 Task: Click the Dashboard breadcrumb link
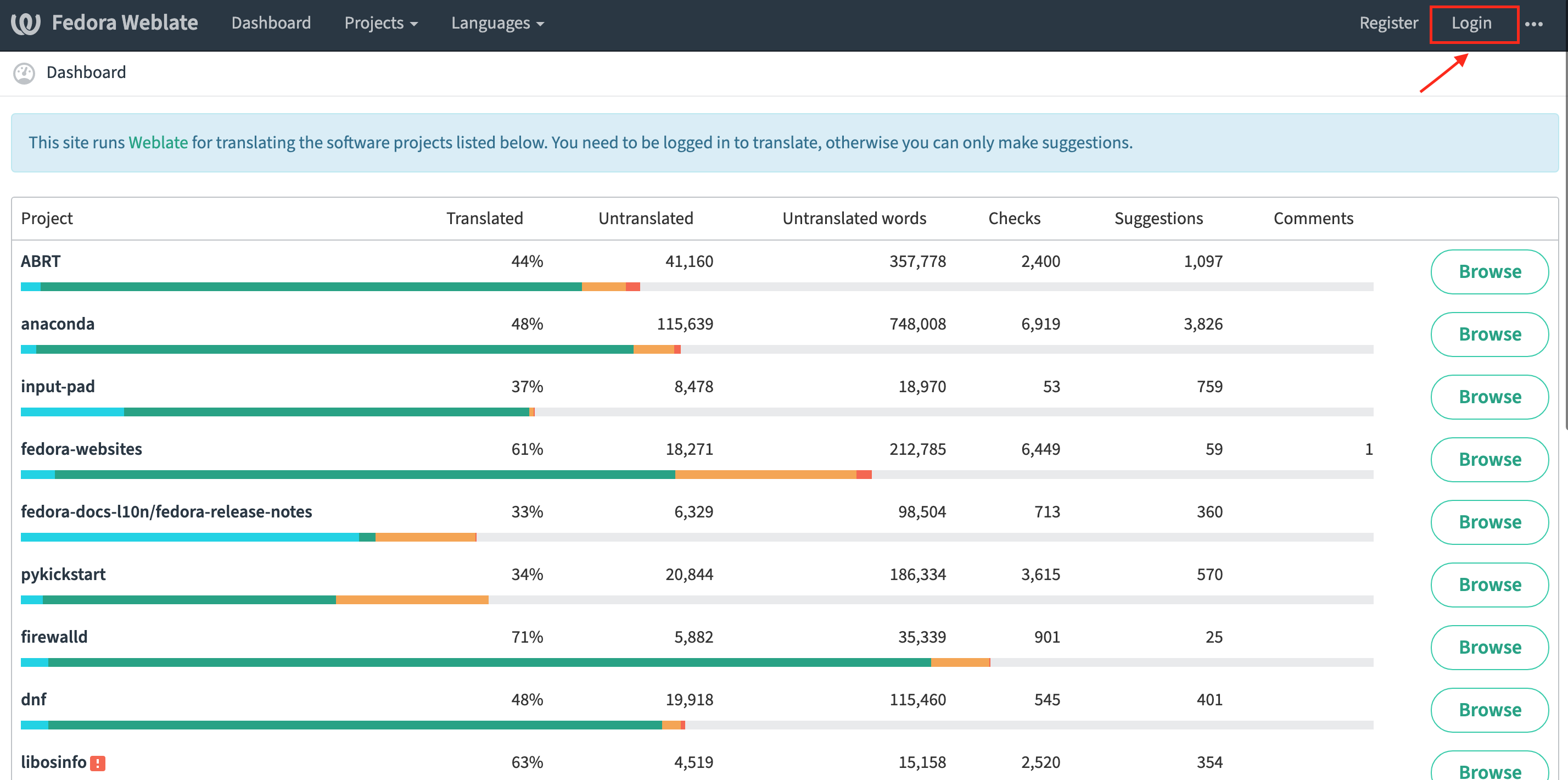[86, 73]
